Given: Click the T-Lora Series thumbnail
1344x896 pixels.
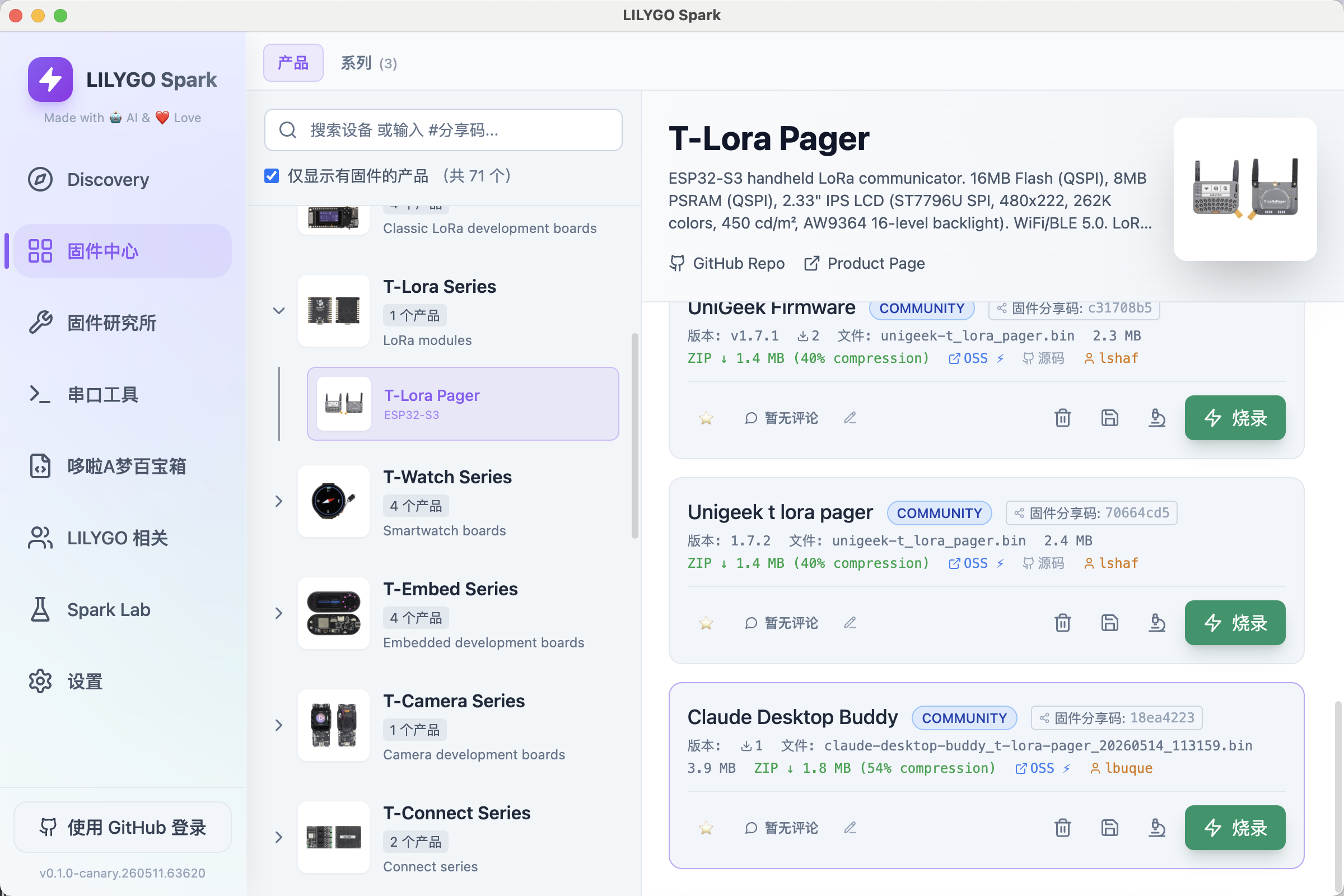Looking at the screenshot, I should (334, 311).
